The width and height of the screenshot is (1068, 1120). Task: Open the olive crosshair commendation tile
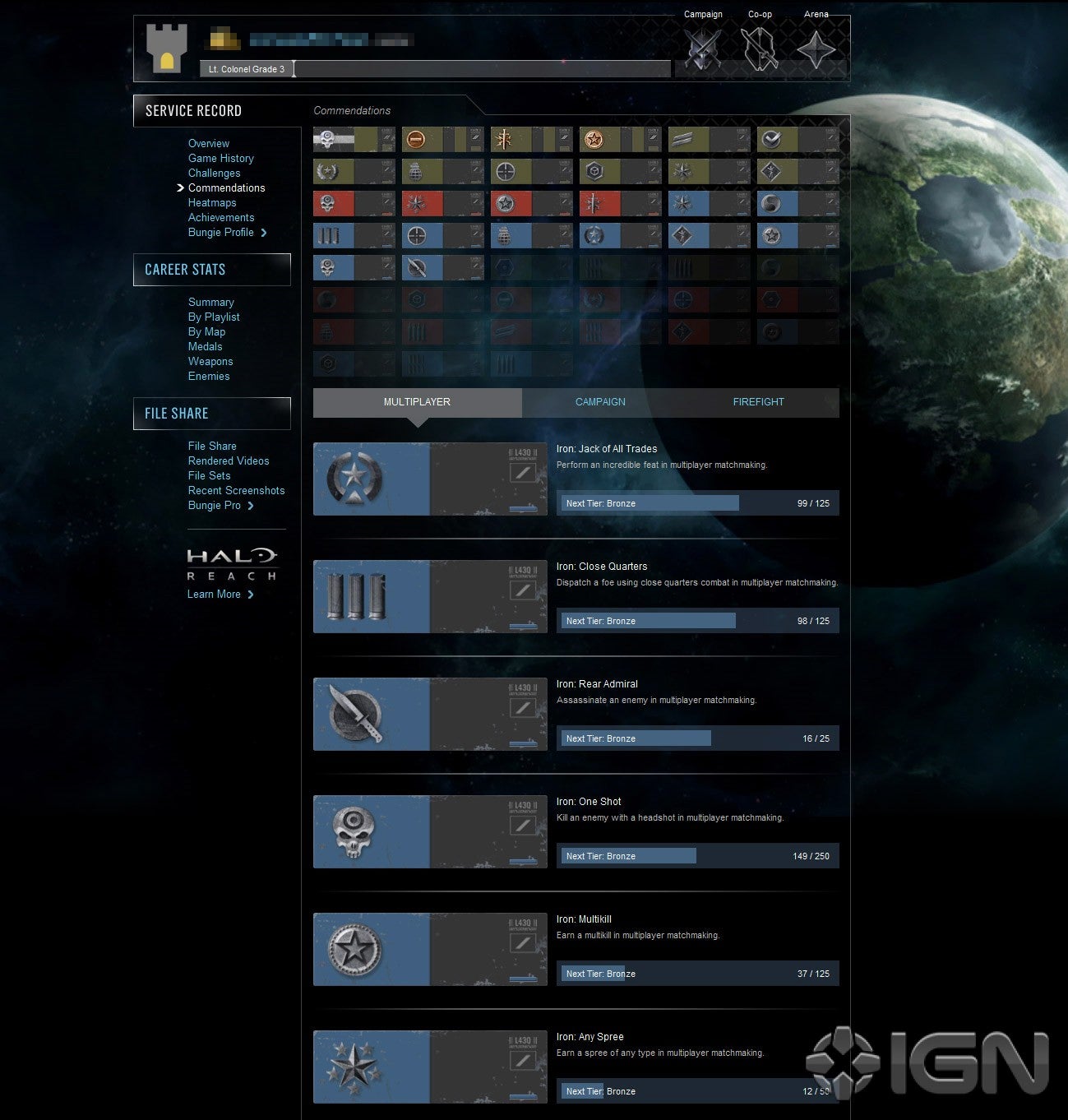[x=532, y=172]
